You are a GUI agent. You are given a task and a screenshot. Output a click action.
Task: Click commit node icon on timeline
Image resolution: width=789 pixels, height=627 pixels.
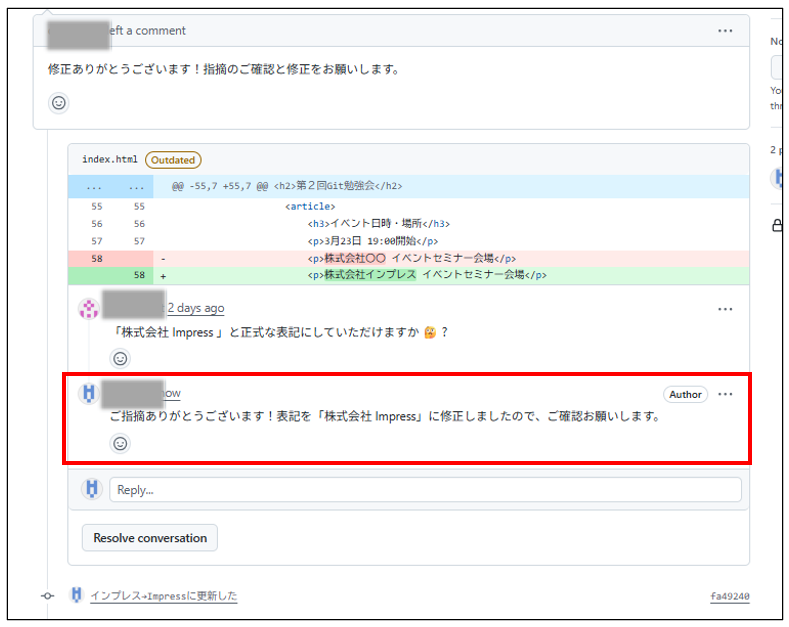click(48, 596)
